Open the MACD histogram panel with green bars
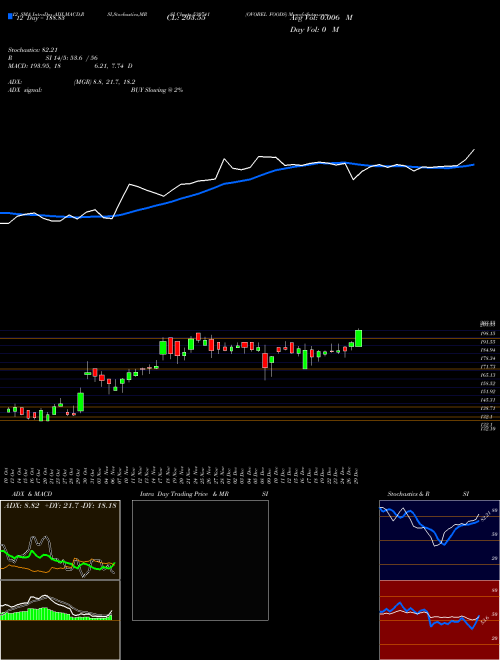This screenshot has height=660, width=500. (x=60, y=620)
